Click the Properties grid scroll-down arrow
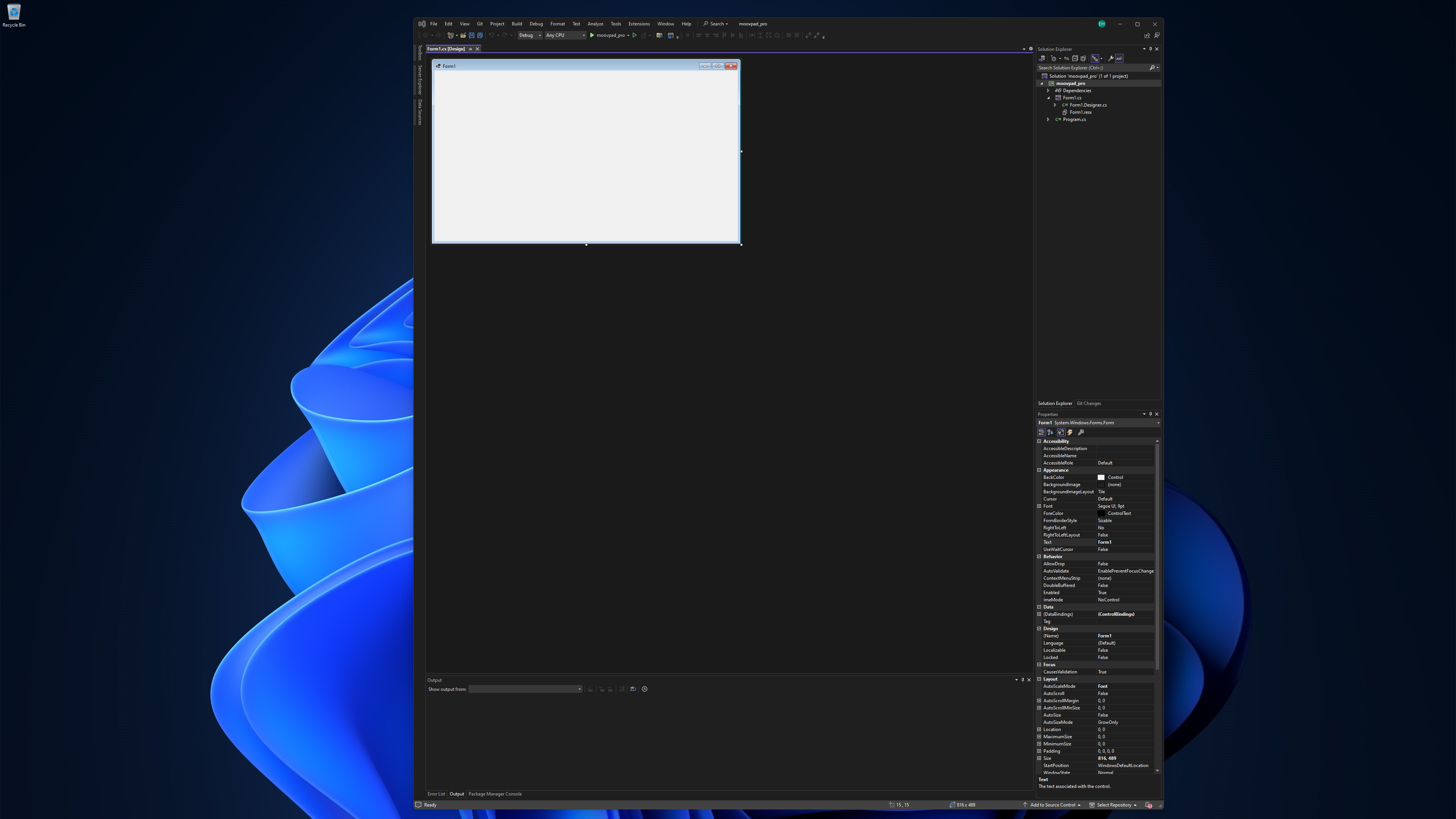1456x819 pixels. click(1157, 770)
